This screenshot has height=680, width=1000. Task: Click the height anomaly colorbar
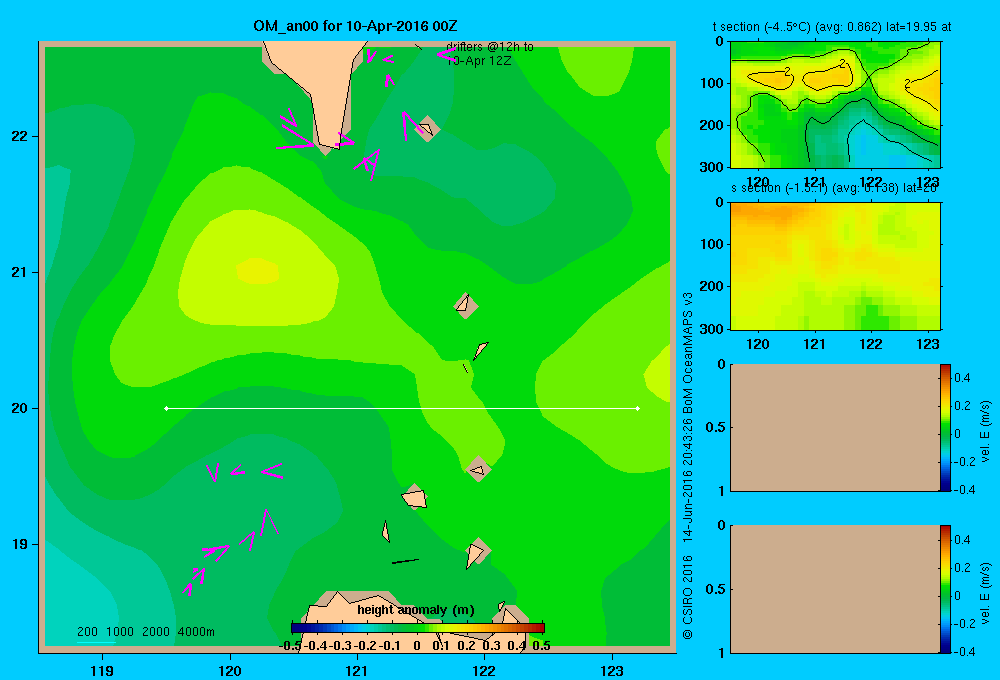click(x=418, y=628)
